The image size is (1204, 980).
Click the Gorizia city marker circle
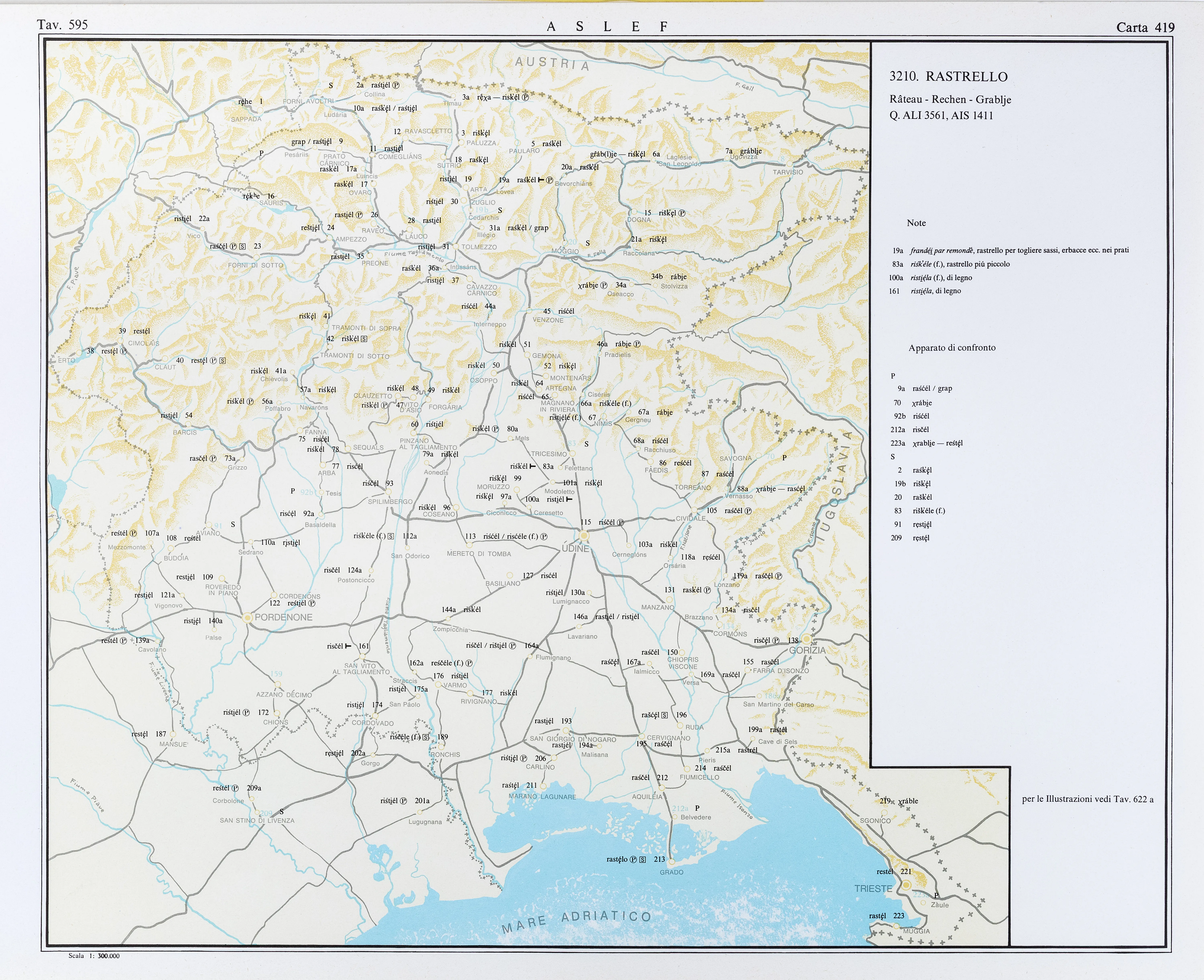[806, 639]
